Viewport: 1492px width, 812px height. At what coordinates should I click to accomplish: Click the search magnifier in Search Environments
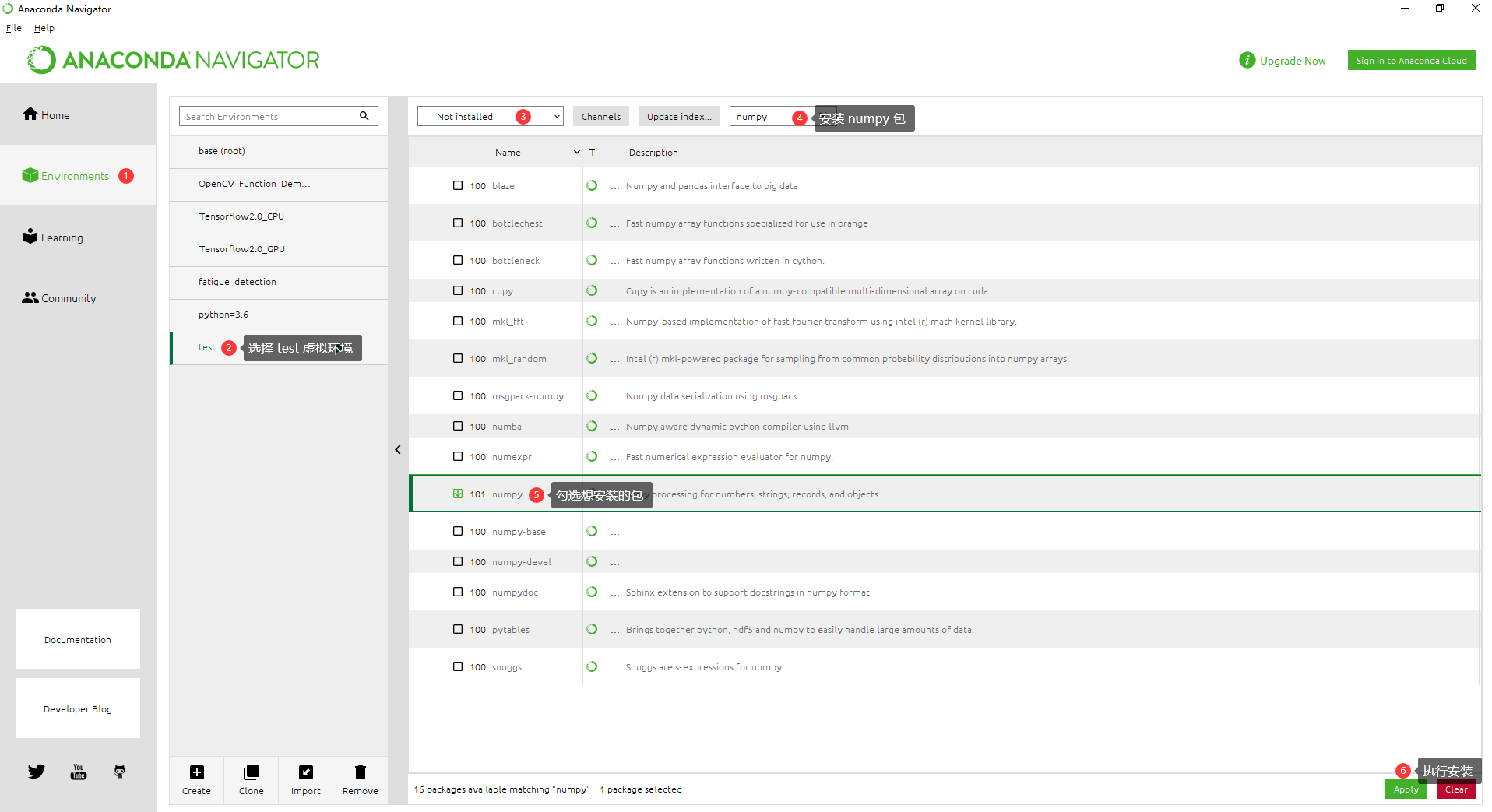coord(364,116)
